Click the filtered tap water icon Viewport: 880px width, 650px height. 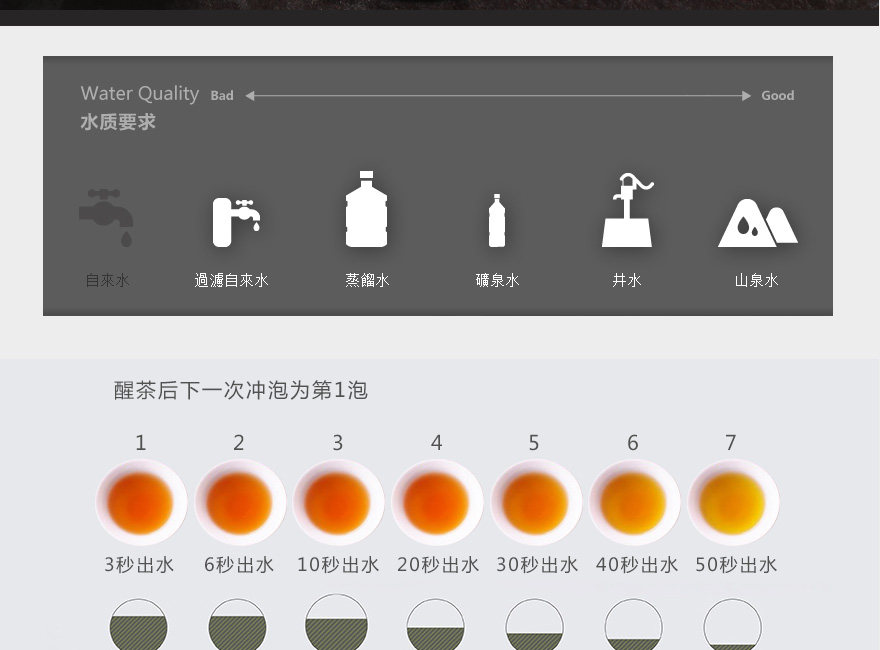coord(236,222)
